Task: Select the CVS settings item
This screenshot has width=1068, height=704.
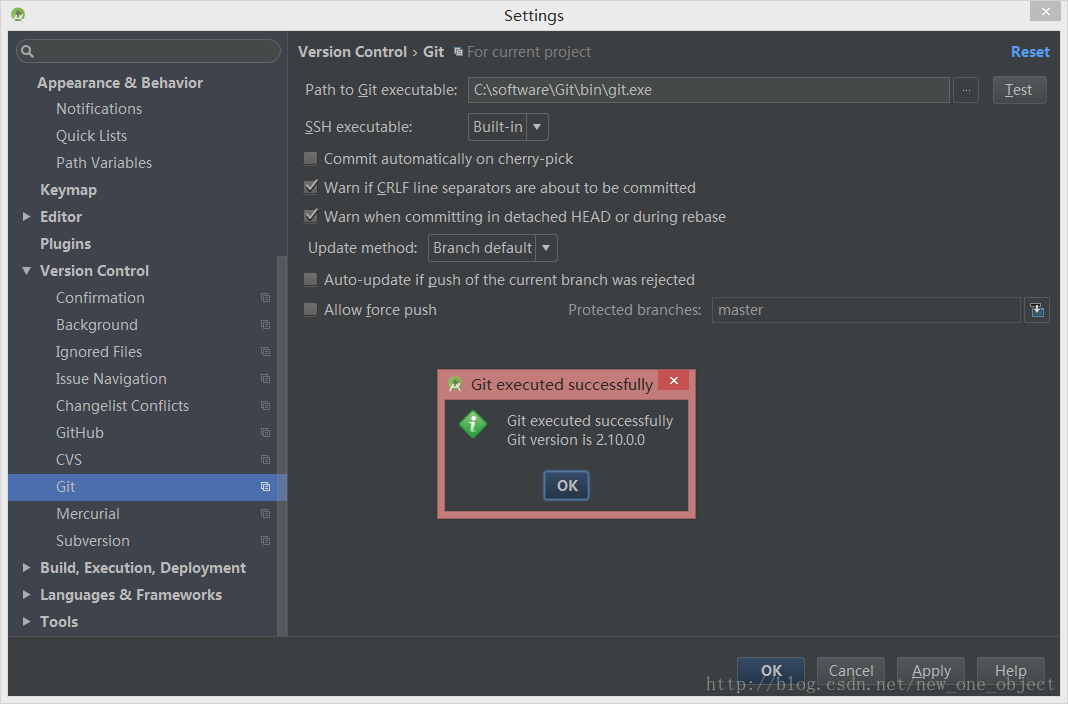Action: [x=69, y=460]
